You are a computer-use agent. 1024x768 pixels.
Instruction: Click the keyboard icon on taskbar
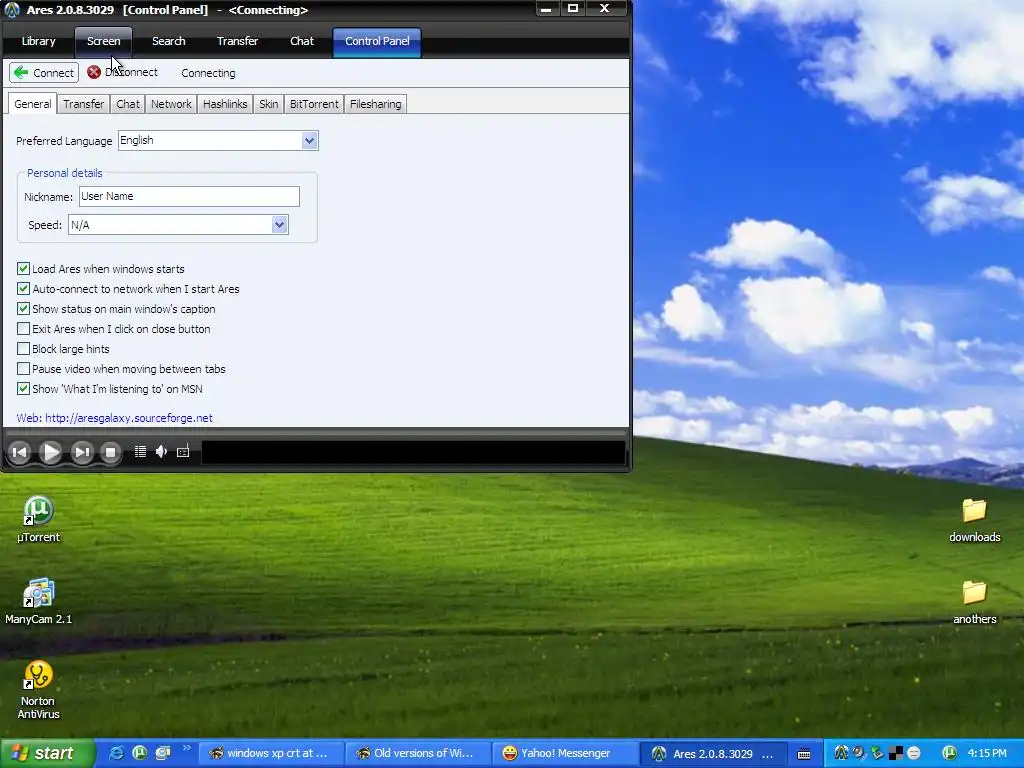(804, 754)
